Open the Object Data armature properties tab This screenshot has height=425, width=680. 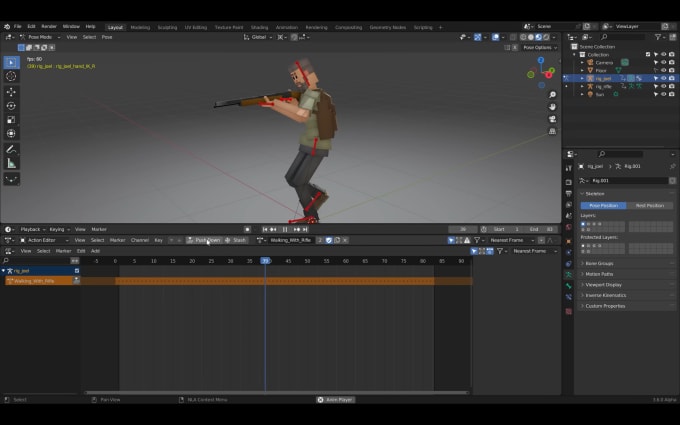(x=569, y=275)
